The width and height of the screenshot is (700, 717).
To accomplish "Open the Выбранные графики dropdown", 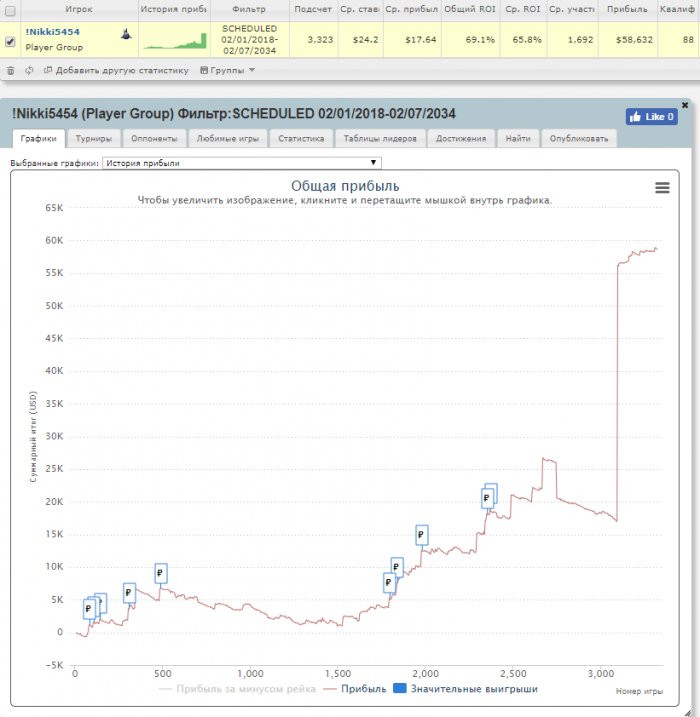I will (241, 162).
